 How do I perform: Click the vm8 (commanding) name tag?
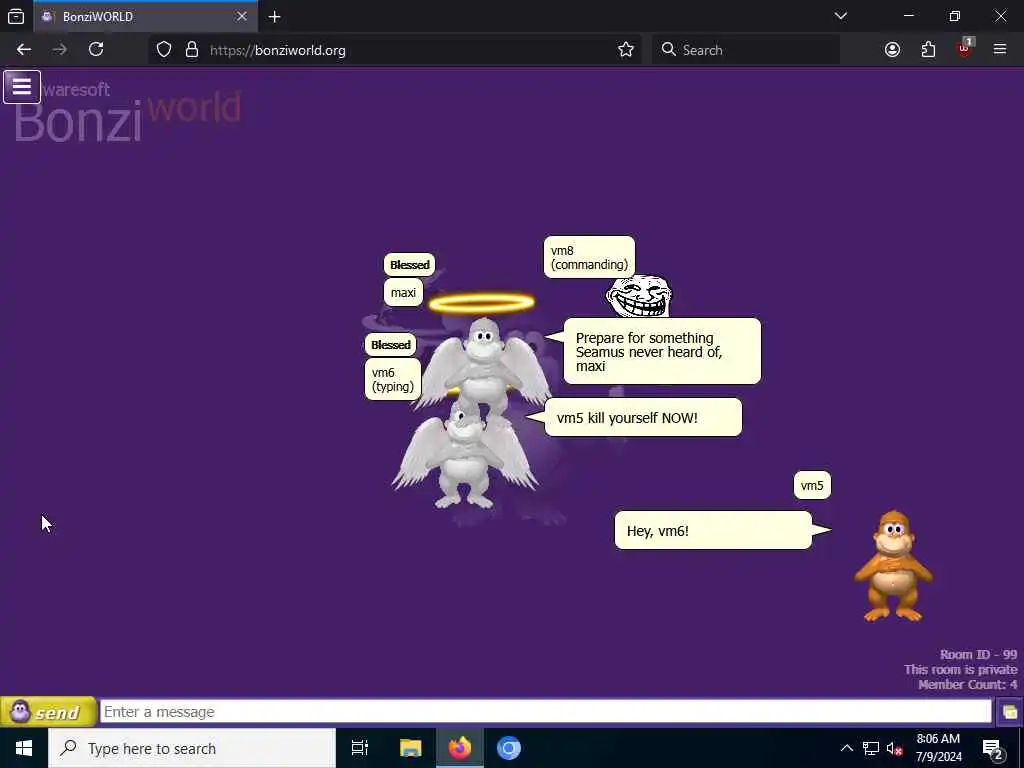pos(589,257)
